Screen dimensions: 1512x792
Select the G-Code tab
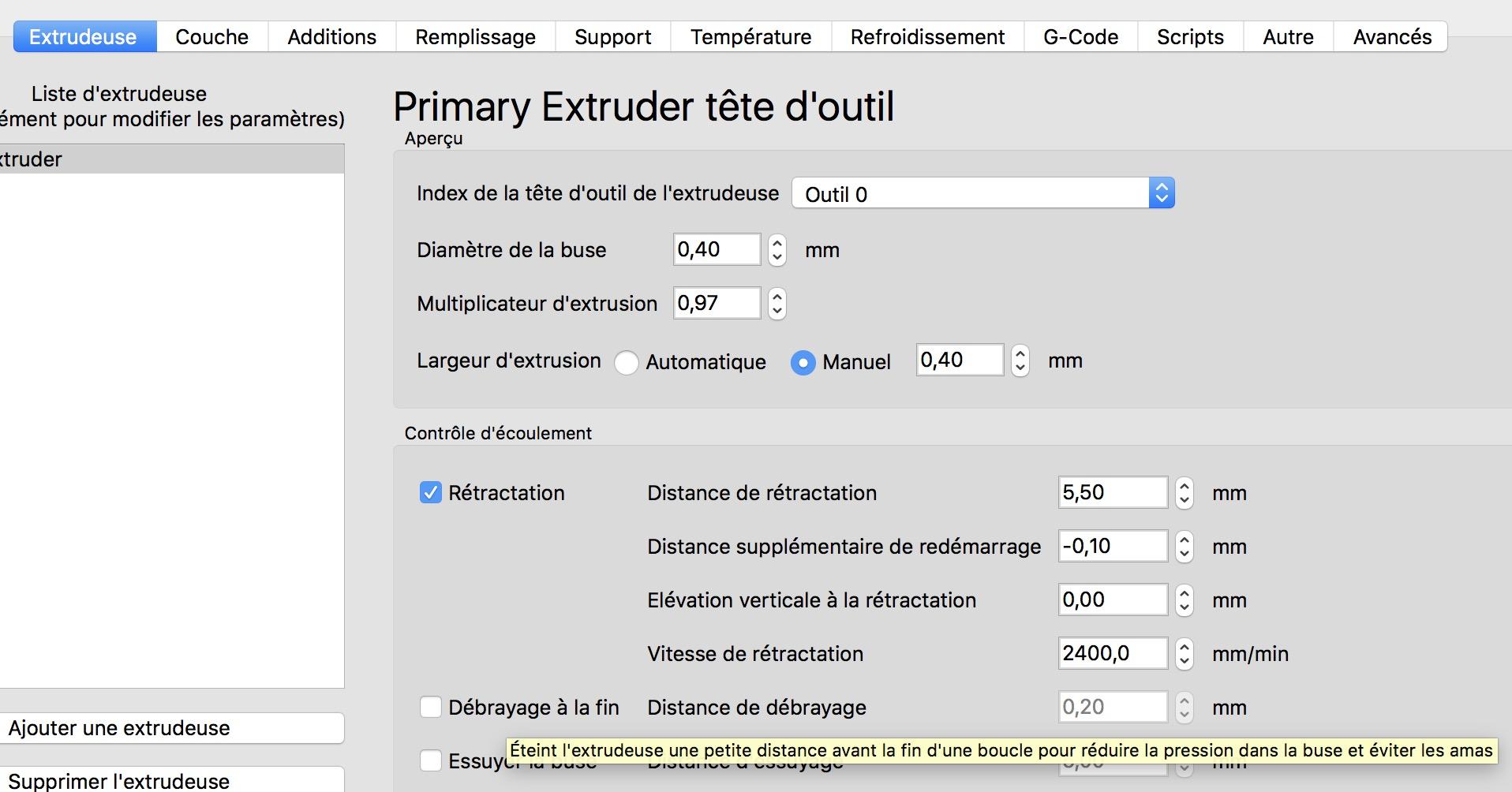(1080, 37)
